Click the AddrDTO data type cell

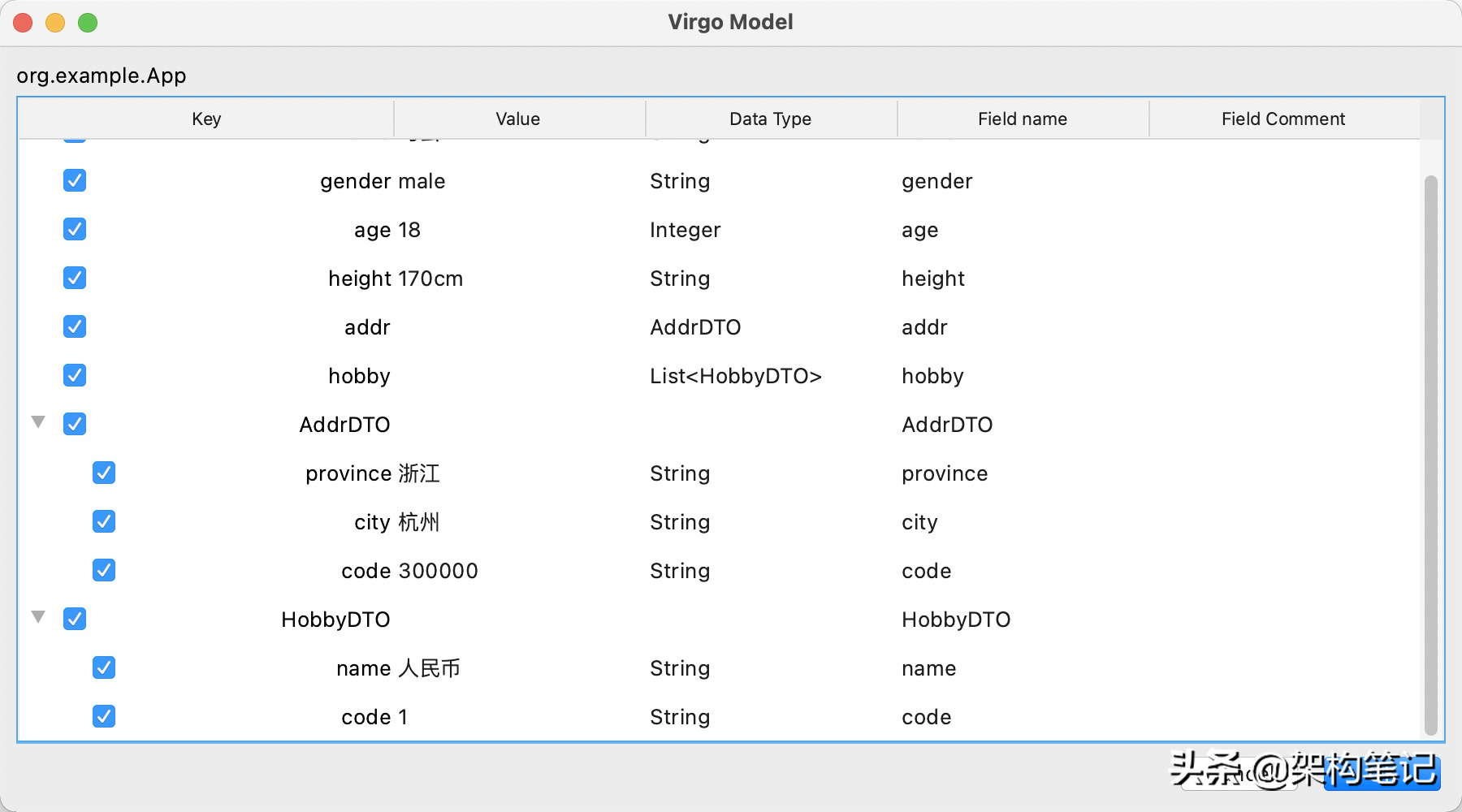[x=695, y=327]
